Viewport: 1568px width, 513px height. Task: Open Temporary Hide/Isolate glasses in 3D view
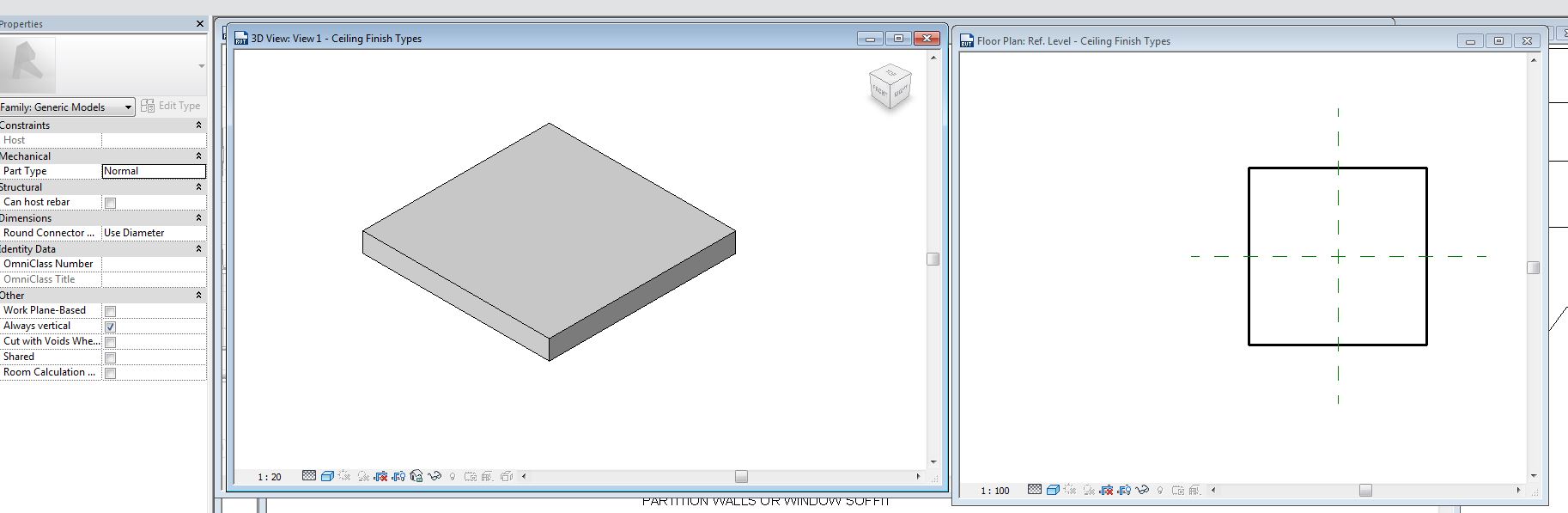point(435,476)
